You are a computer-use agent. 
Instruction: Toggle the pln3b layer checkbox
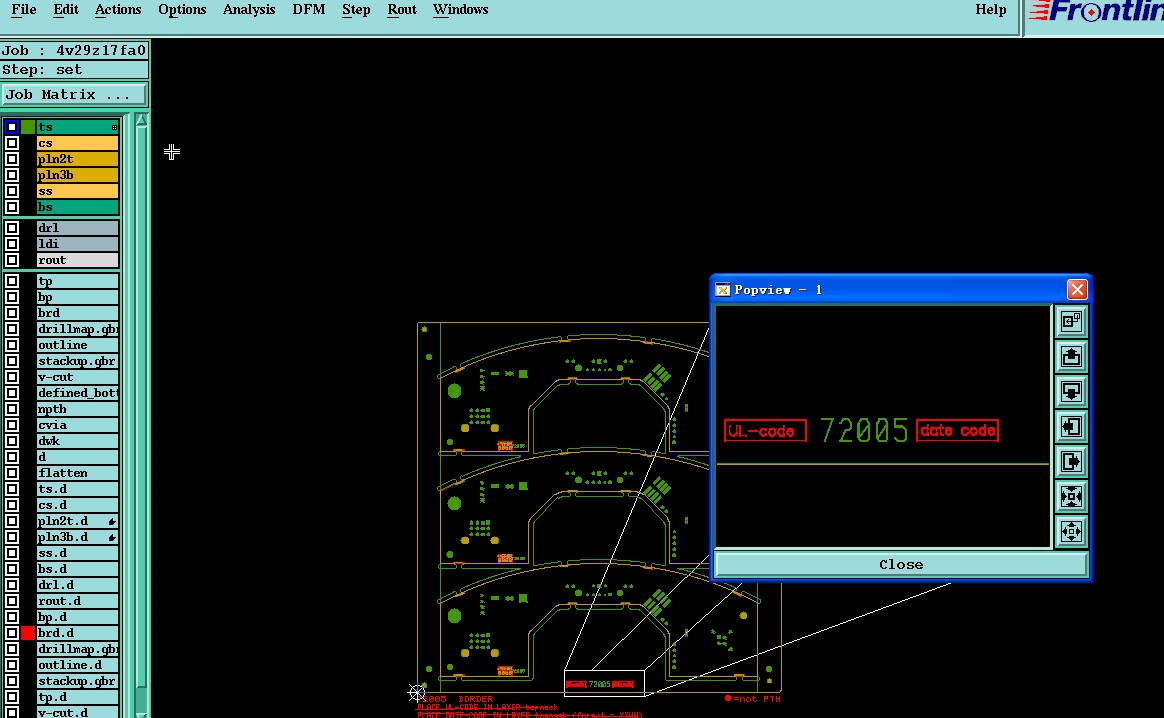click(12, 175)
